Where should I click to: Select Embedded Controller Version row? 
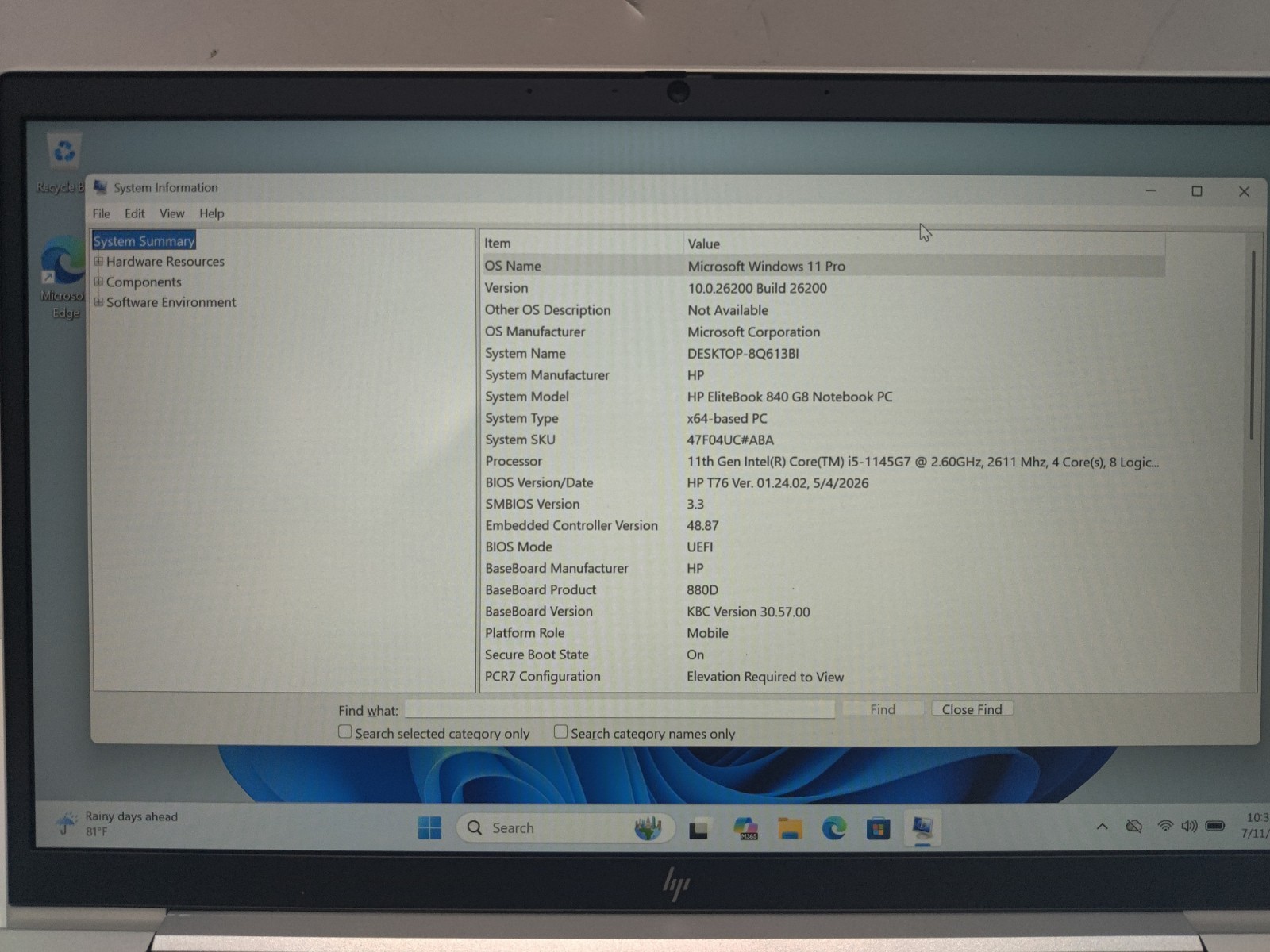[x=823, y=525]
